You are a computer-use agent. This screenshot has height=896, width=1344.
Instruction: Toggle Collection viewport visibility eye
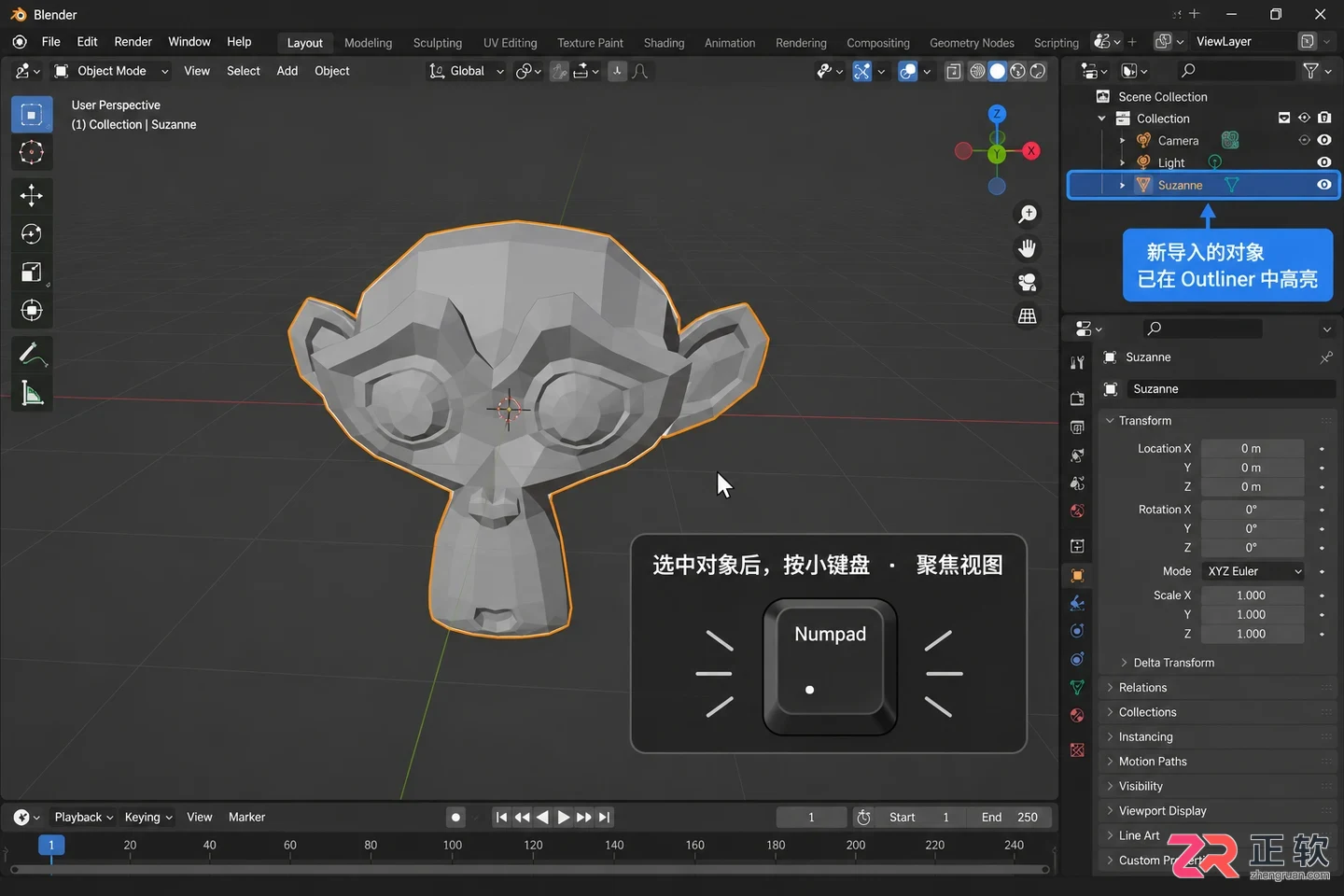(1304, 118)
